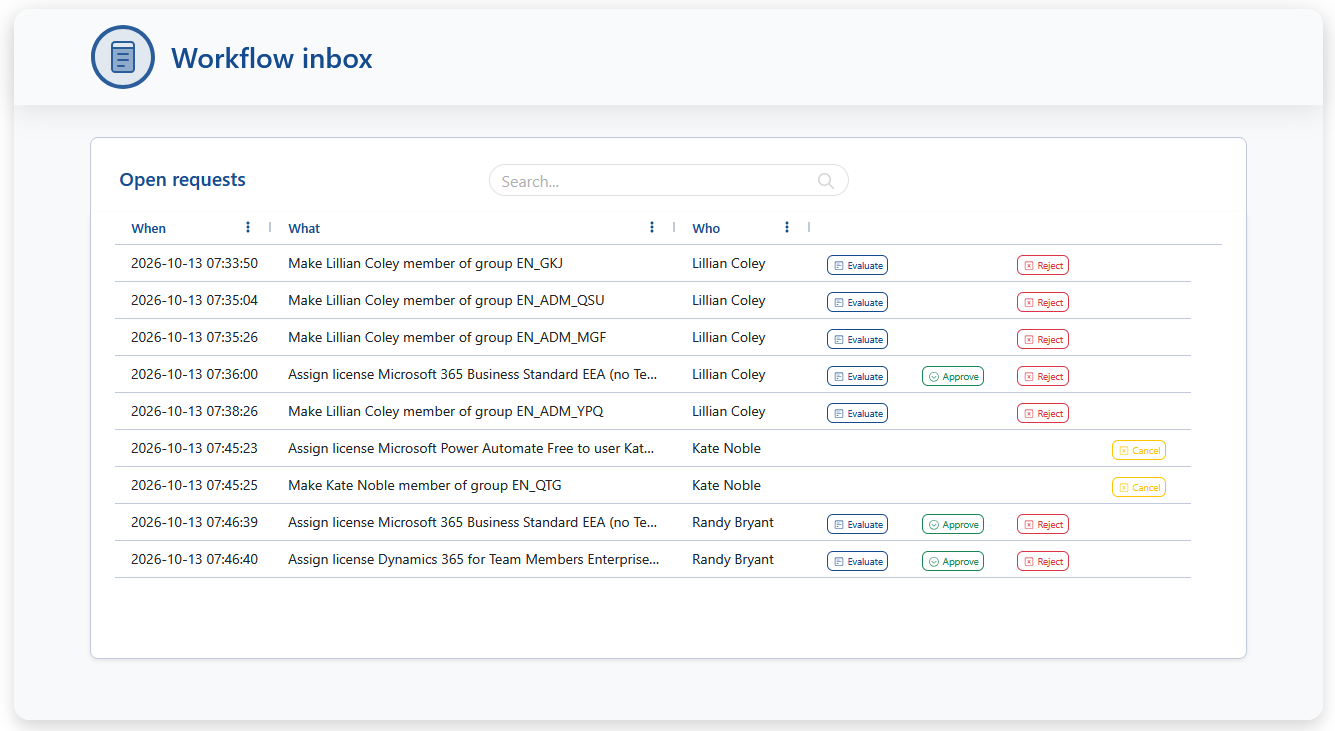Reject the EN_ADM_YPQ group request
The height and width of the screenshot is (731, 1335).
coord(1043,413)
